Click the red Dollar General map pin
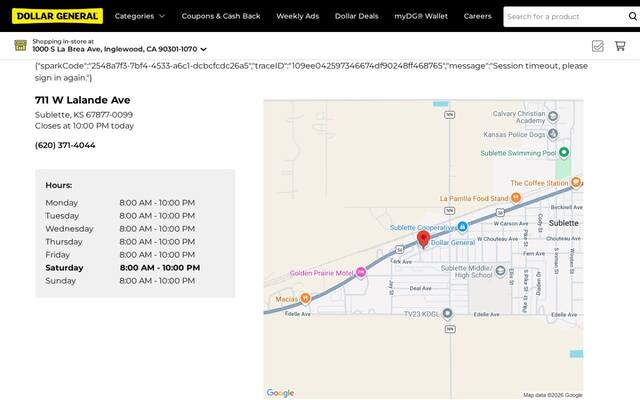This screenshot has width=640, height=400. (423, 239)
